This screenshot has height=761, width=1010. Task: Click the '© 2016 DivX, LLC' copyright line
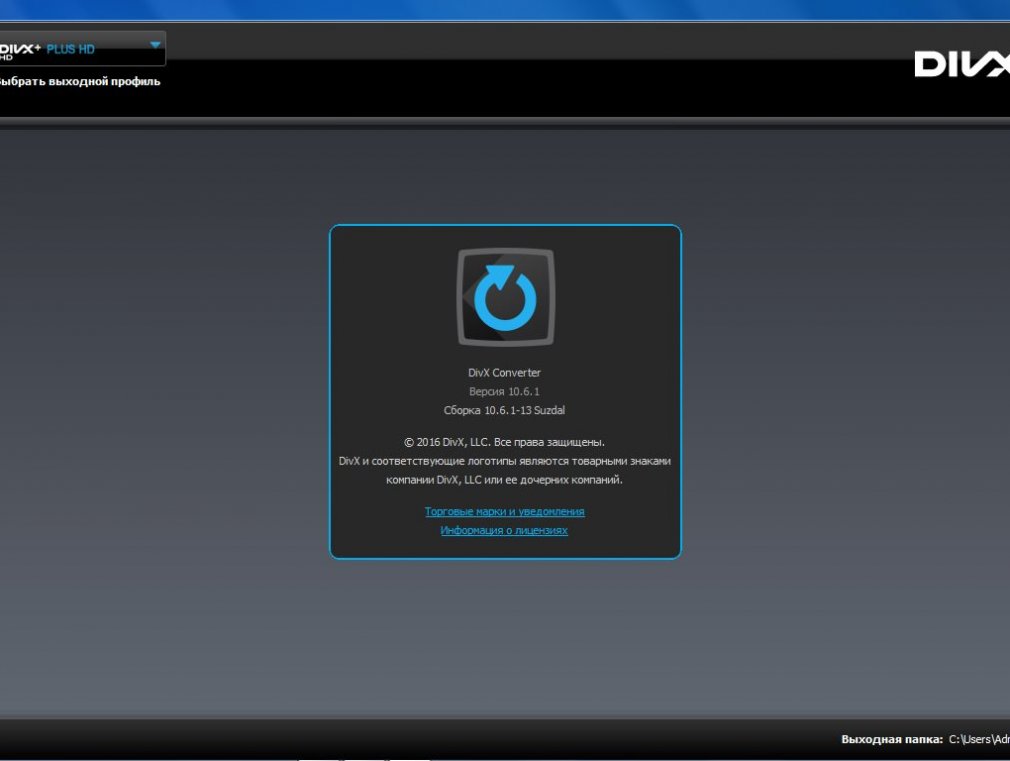pyautogui.click(x=504, y=442)
